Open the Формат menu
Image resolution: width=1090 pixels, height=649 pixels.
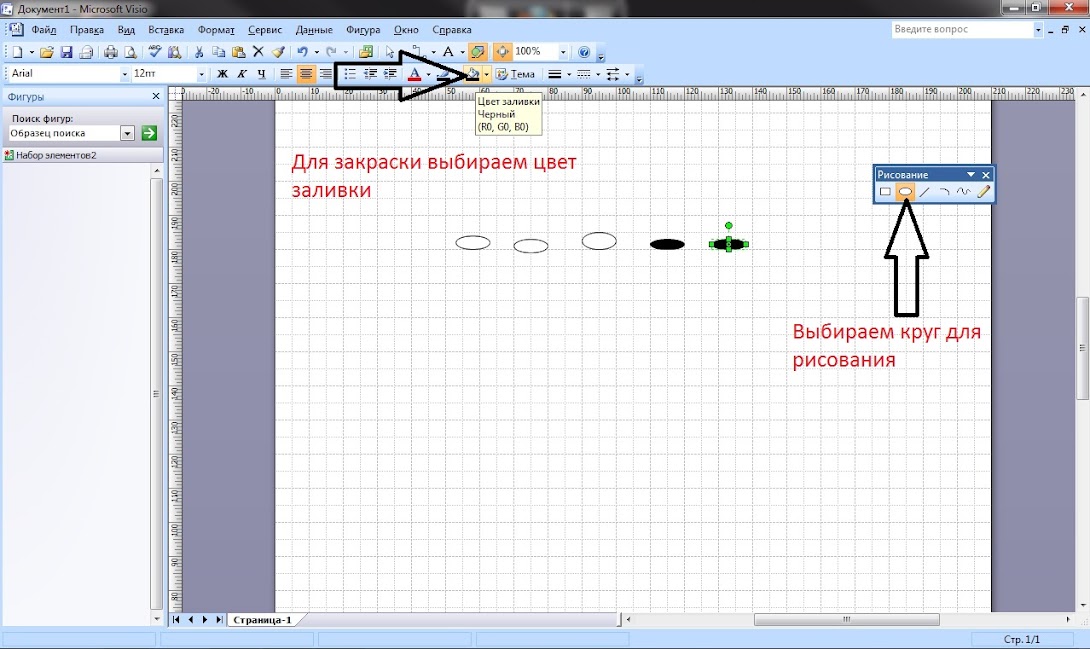[x=216, y=30]
